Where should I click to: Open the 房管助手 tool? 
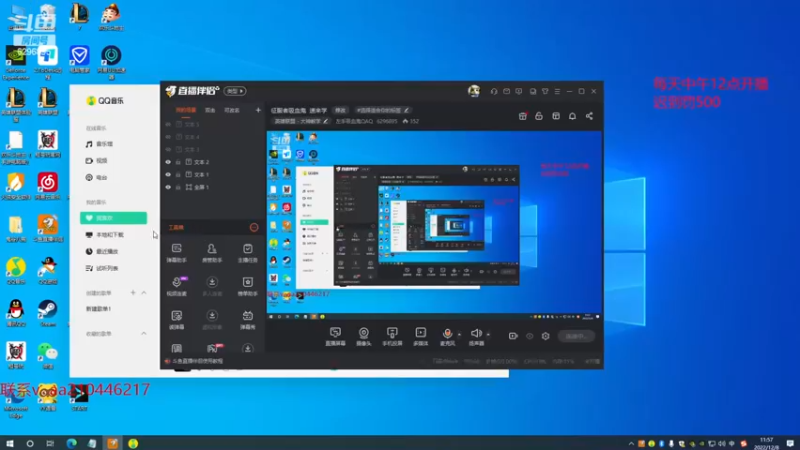(212, 253)
